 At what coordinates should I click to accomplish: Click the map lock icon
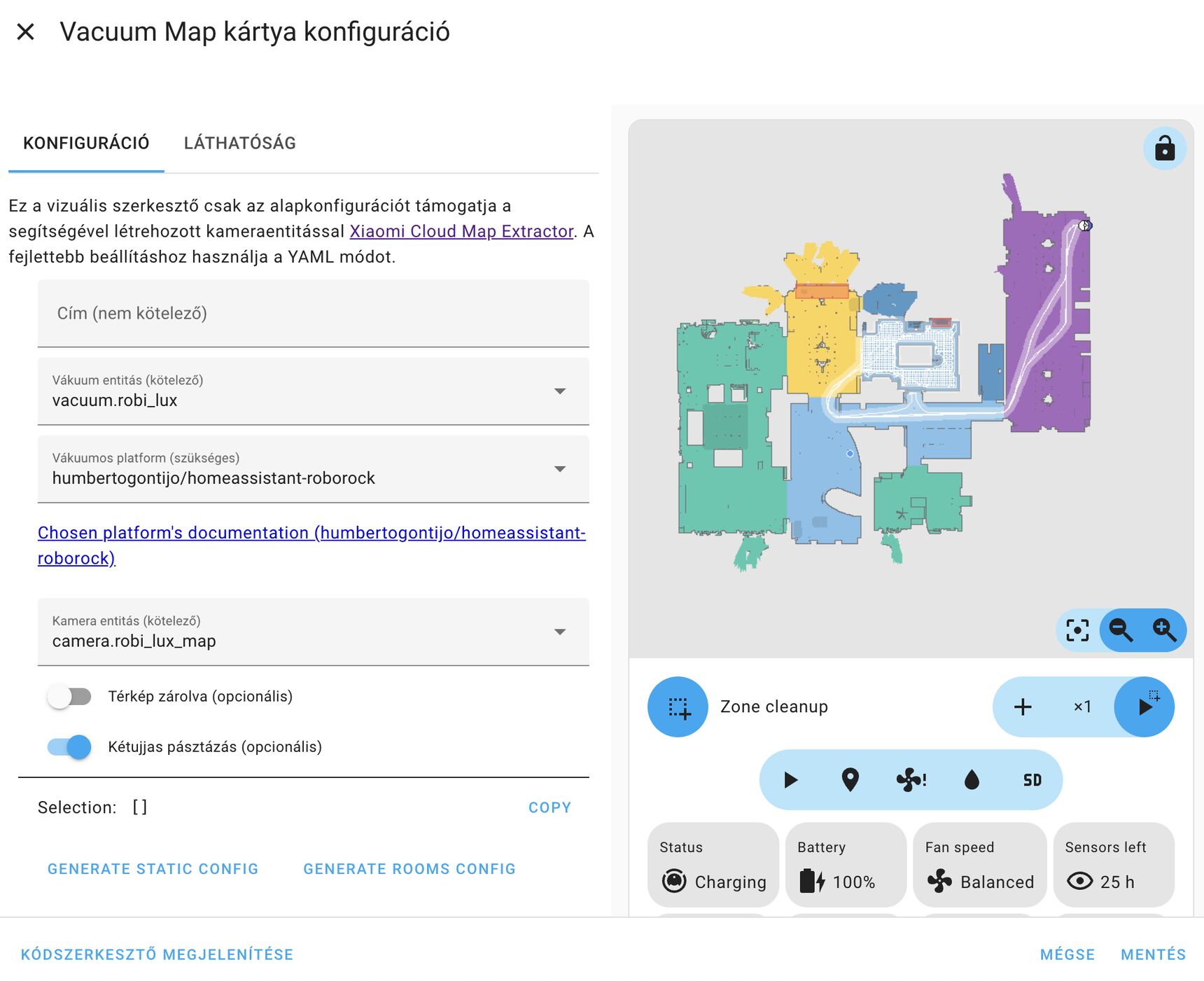(x=1165, y=148)
